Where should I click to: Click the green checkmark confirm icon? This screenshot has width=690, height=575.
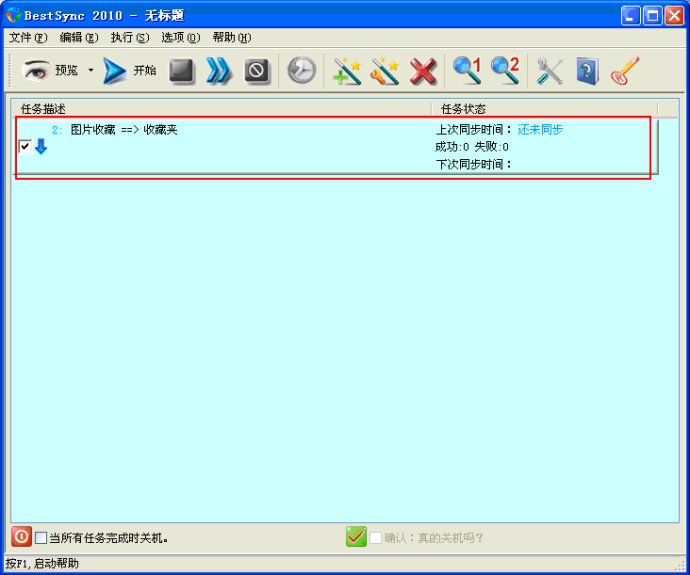click(x=356, y=537)
